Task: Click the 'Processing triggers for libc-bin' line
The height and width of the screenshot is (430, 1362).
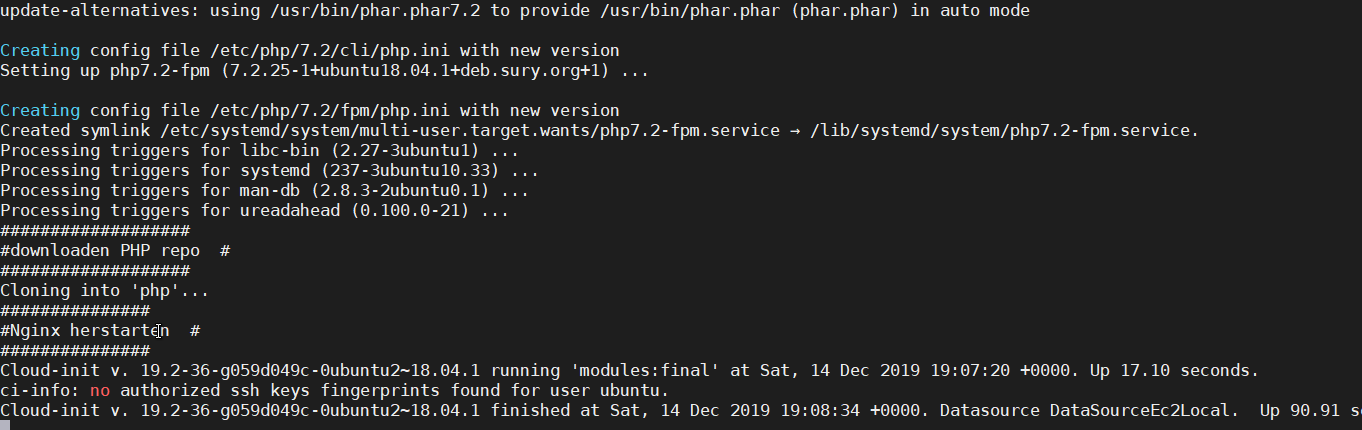Action: 260,150
